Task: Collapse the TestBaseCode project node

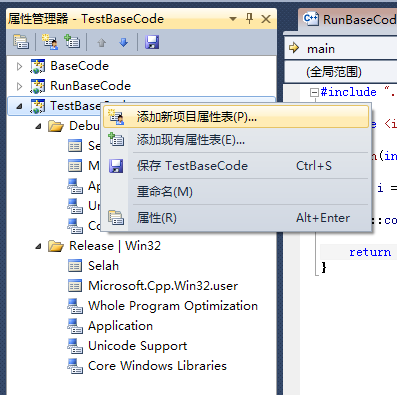Action: [19, 106]
